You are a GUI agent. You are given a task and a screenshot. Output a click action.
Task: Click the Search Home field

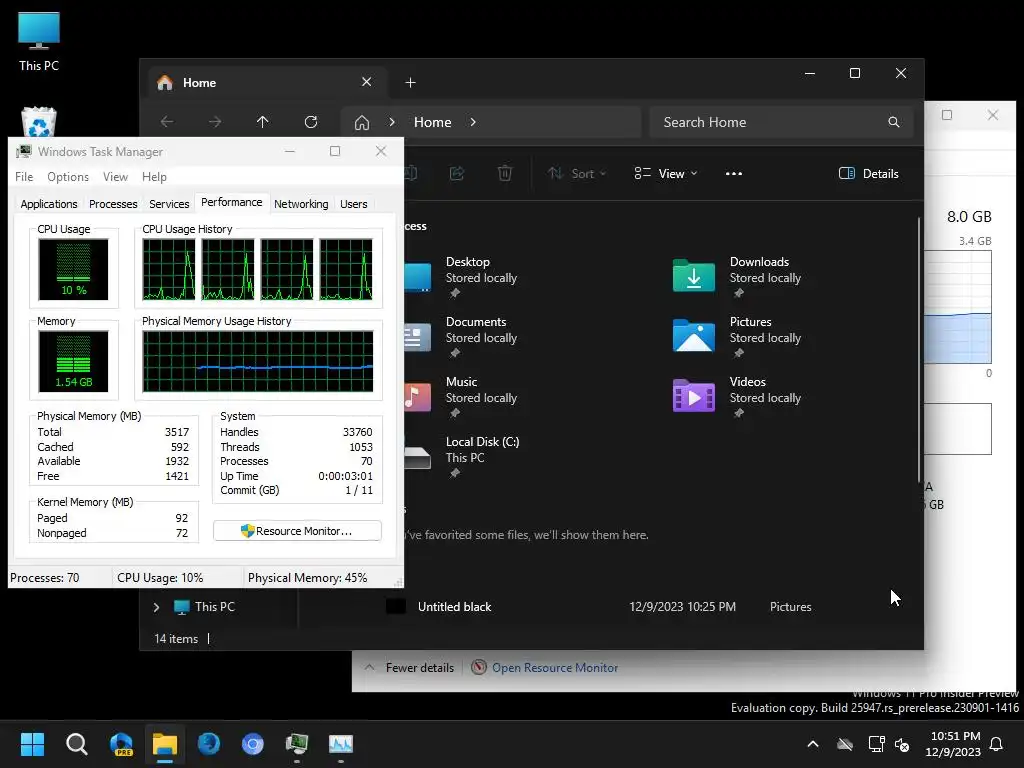tap(780, 122)
